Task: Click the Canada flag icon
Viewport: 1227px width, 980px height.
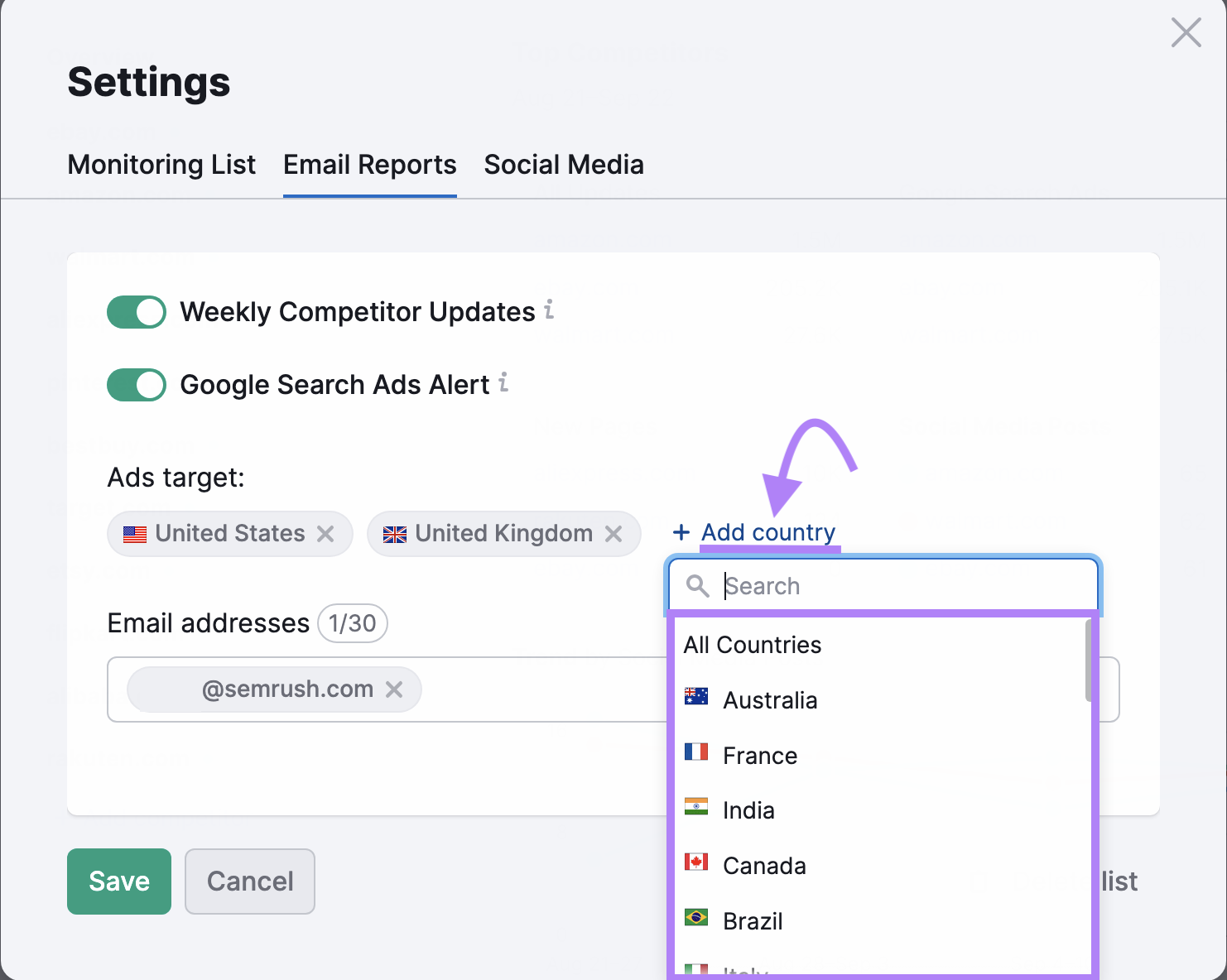Action: (697, 862)
